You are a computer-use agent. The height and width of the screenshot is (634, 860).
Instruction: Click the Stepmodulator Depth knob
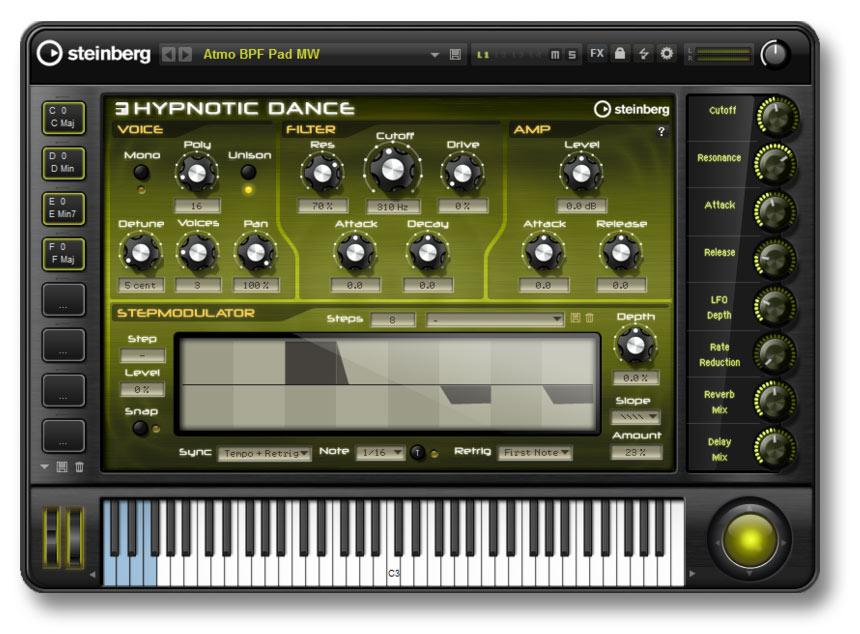pos(635,346)
